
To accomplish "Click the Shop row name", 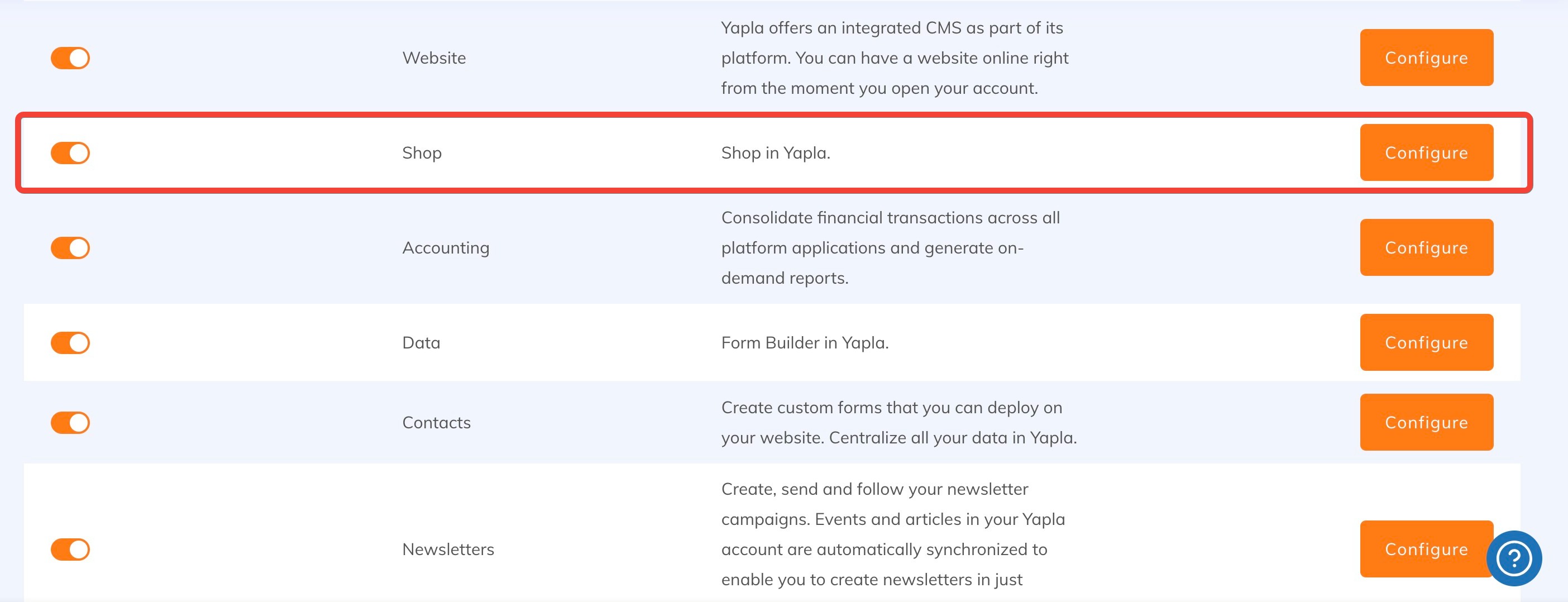I will 421,153.
